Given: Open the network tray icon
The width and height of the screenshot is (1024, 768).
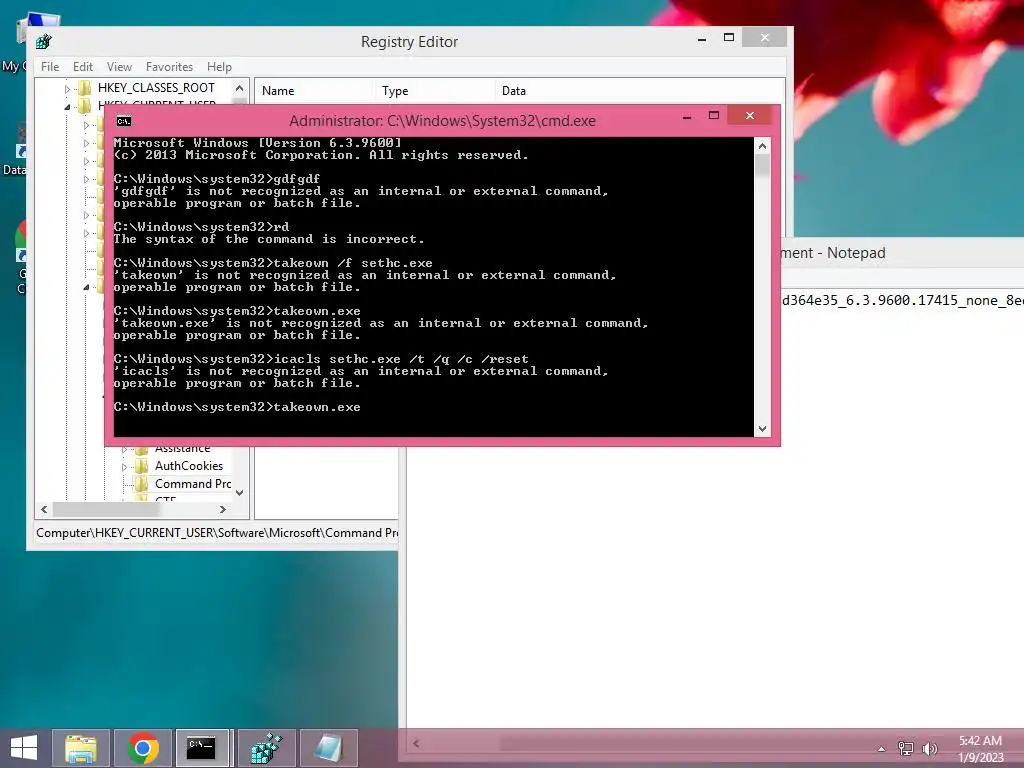Looking at the screenshot, I should click(x=905, y=748).
